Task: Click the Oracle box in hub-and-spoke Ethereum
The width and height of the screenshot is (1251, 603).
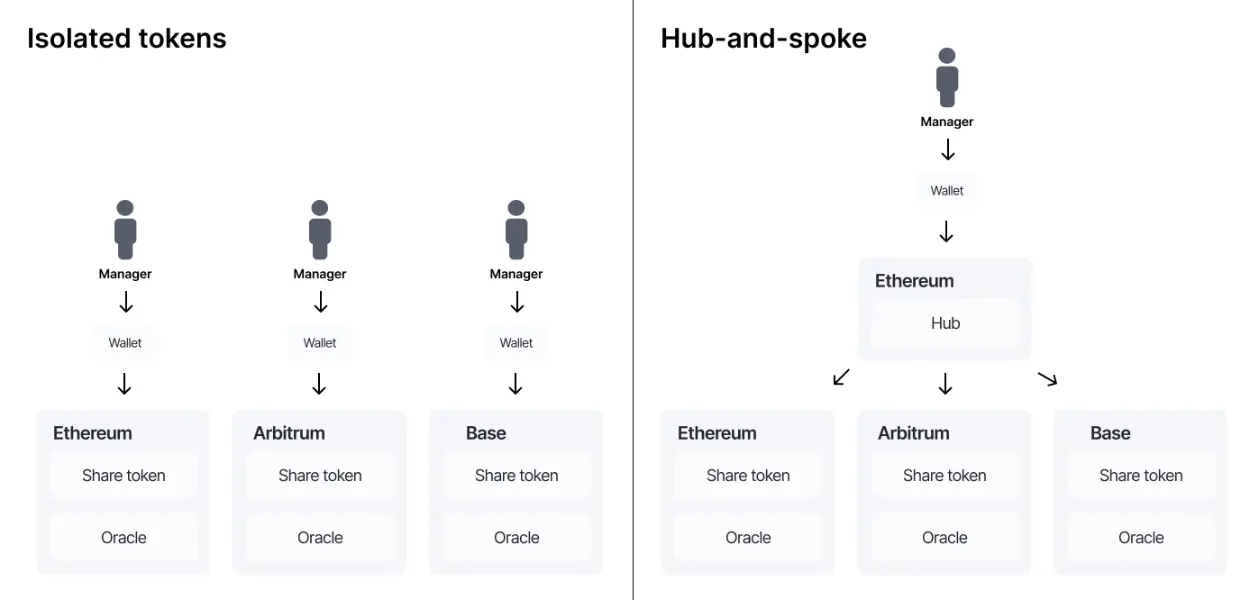Action: (748, 538)
